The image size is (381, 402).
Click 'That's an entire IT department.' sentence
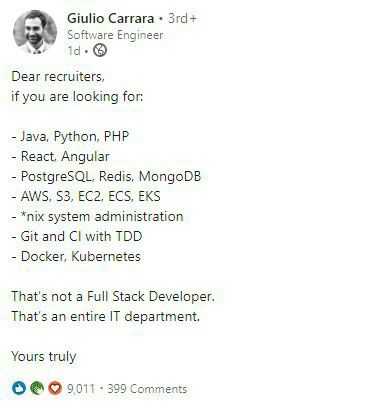[106, 316]
